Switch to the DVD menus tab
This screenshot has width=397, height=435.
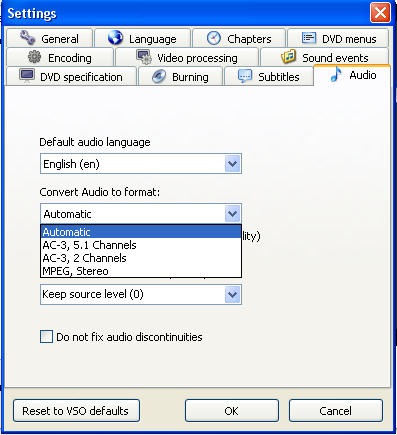(338, 38)
